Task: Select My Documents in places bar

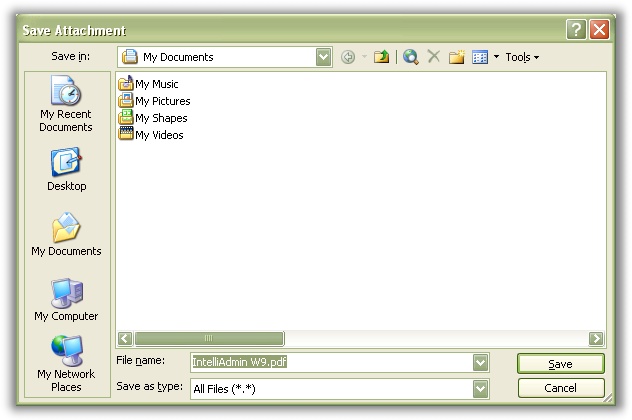Action: tap(67, 234)
